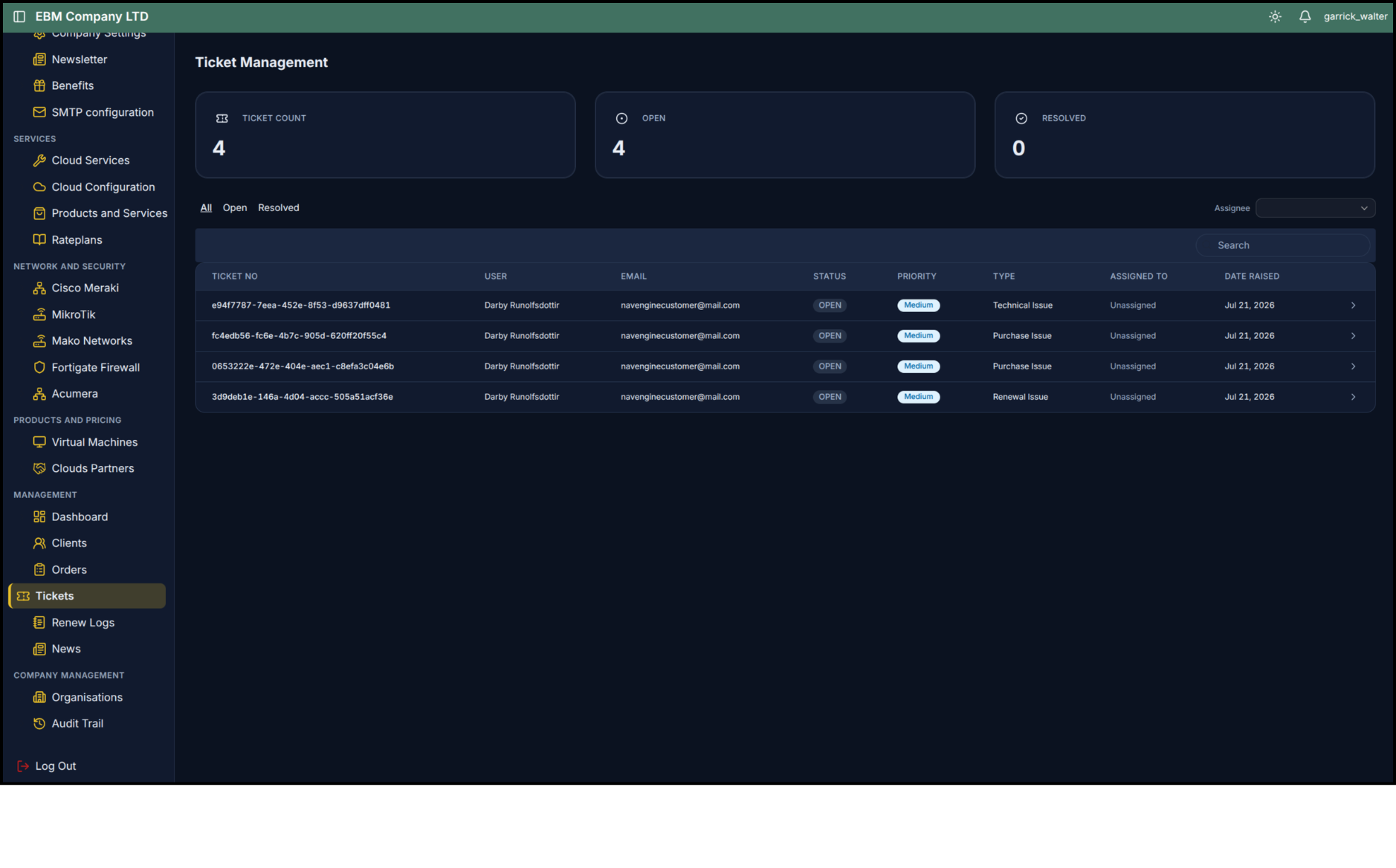The width and height of the screenshot is (1396, 868).
Task: Click the Newsletter sidebar icon
Action: click(39, 59)
